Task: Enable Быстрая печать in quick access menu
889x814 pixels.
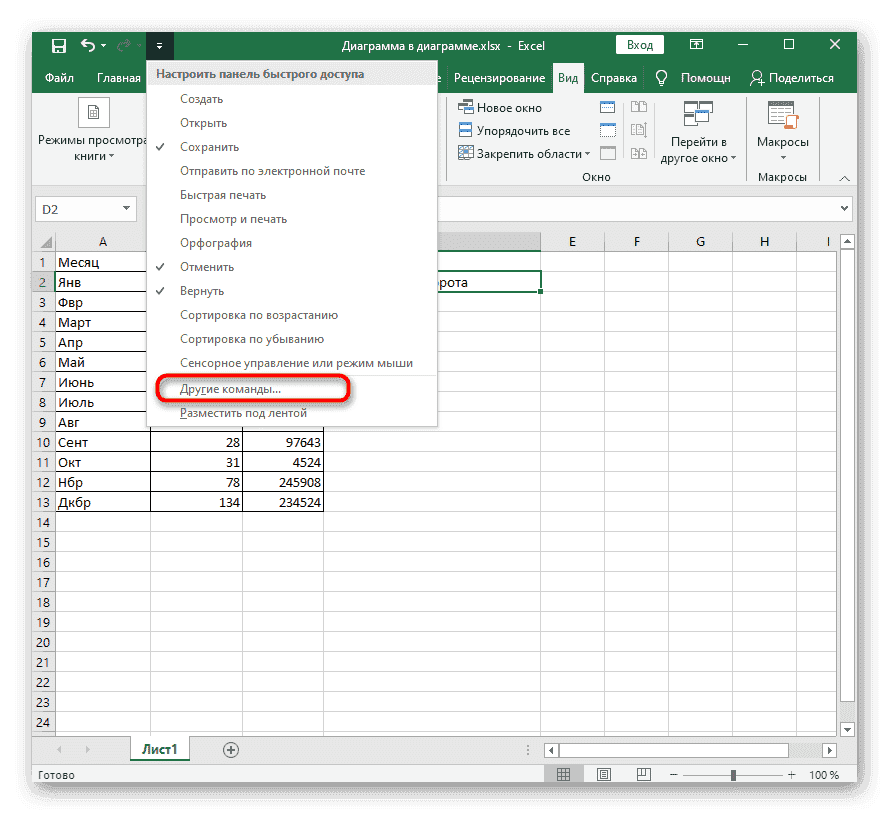Action: 222,195
